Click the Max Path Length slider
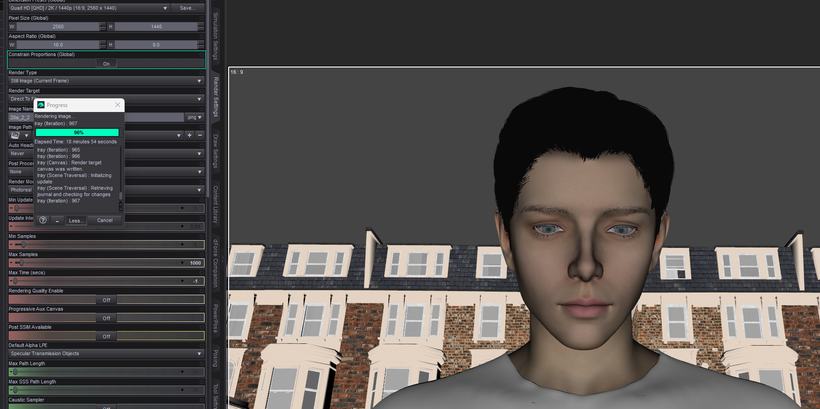820x409 pixels. pos(106,372)
